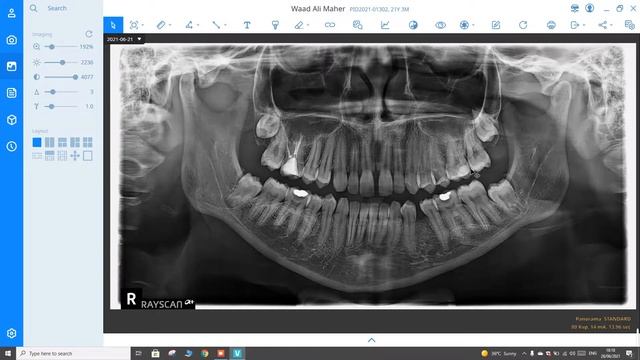
Task: Open the dental implant tool
Action: (275, 25)
